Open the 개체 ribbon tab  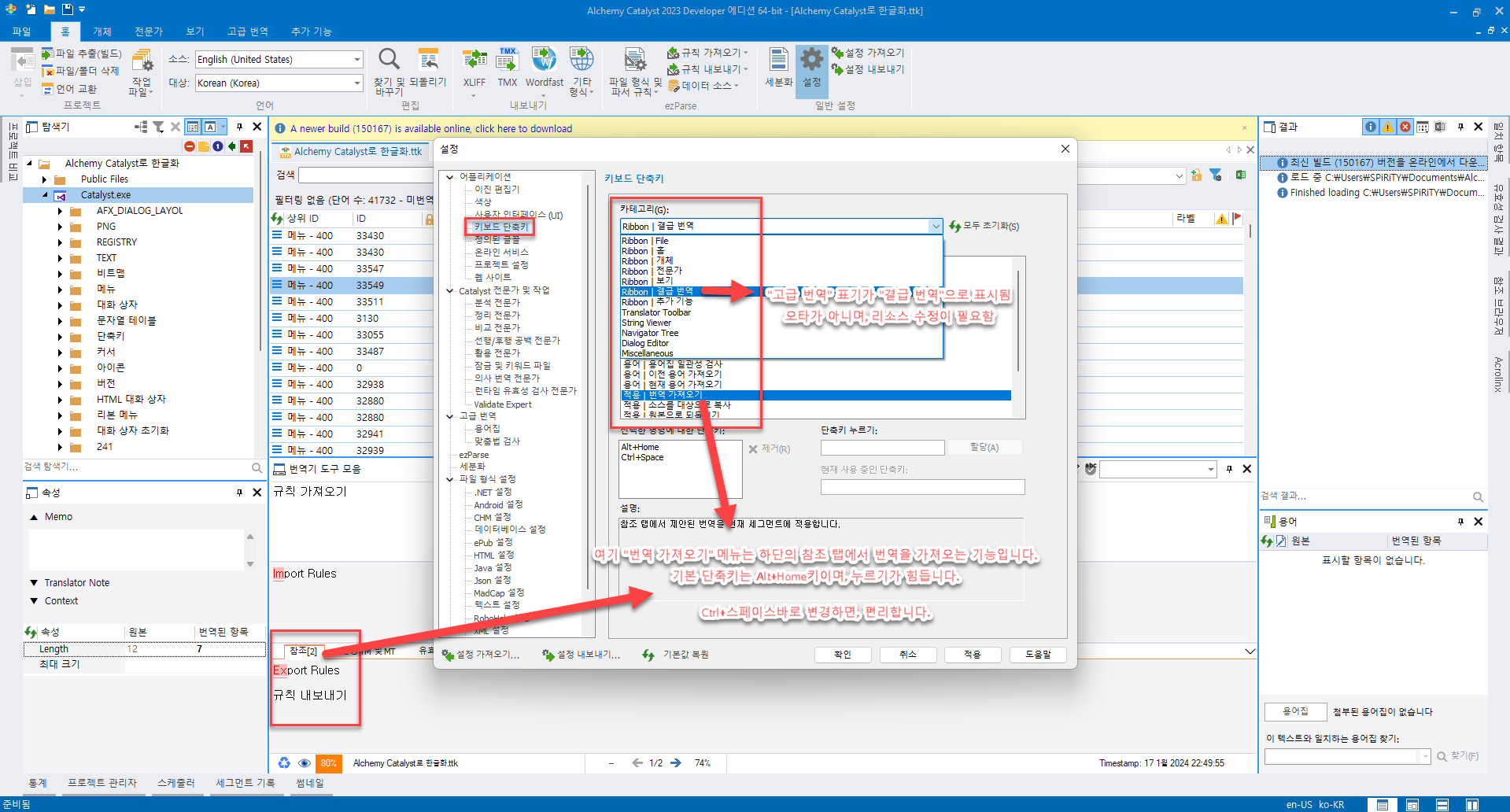click(102, 31)
